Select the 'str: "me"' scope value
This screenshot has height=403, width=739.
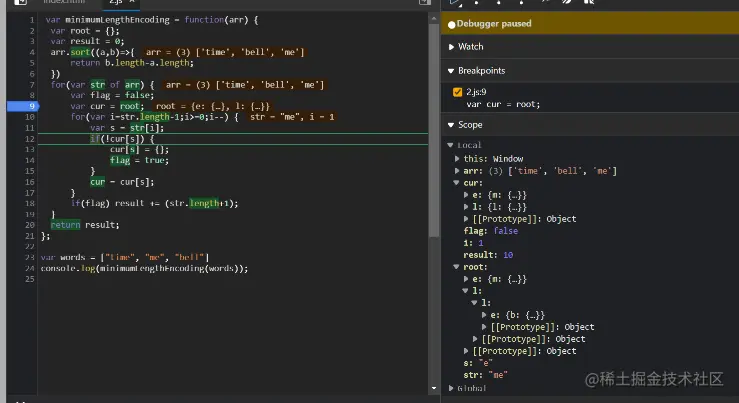click(x=485, y=375)
